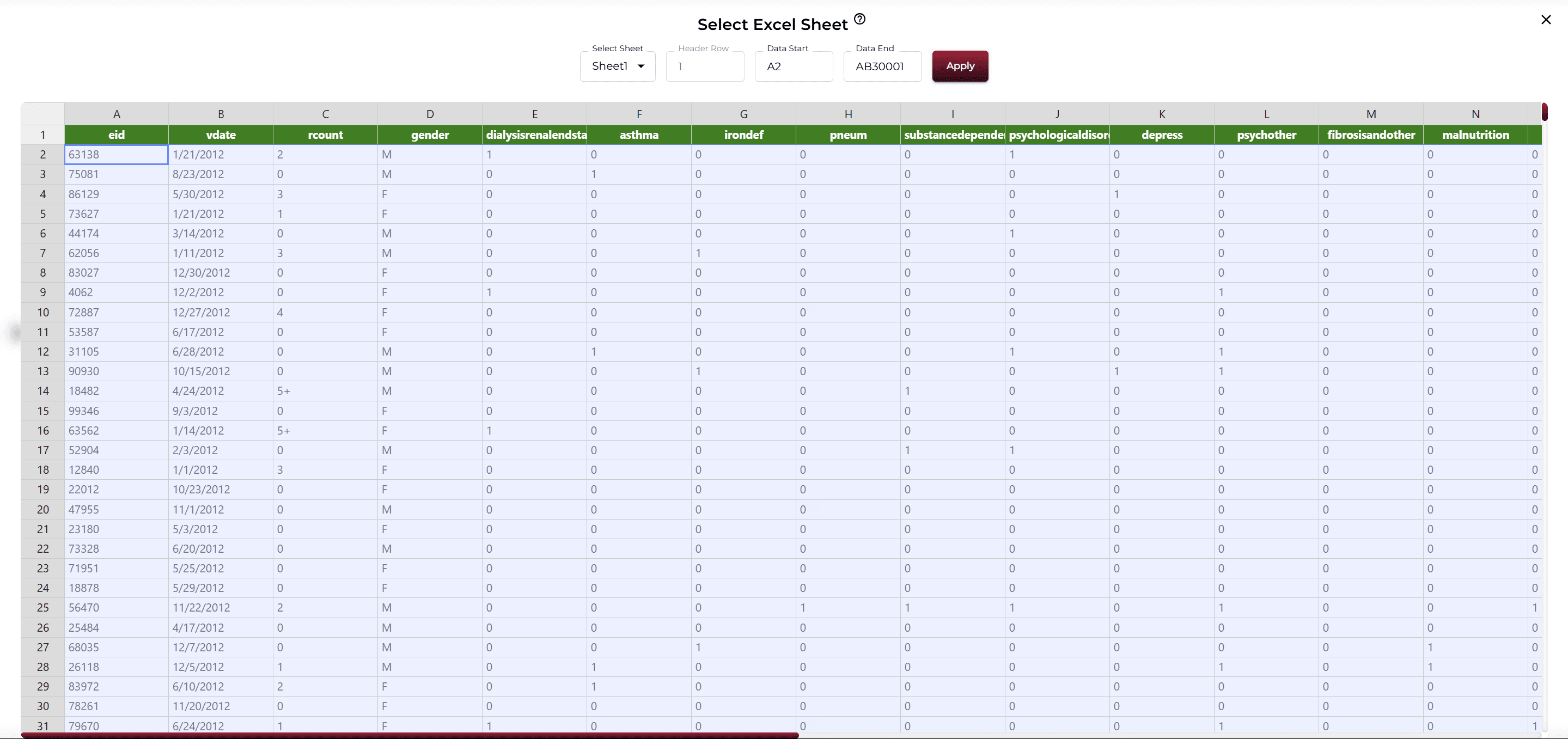Close the Select Excel Sheet dialog
The width and height of the screenshot is (1568, 739).
pyautogui.click(x=1546, y=20)
